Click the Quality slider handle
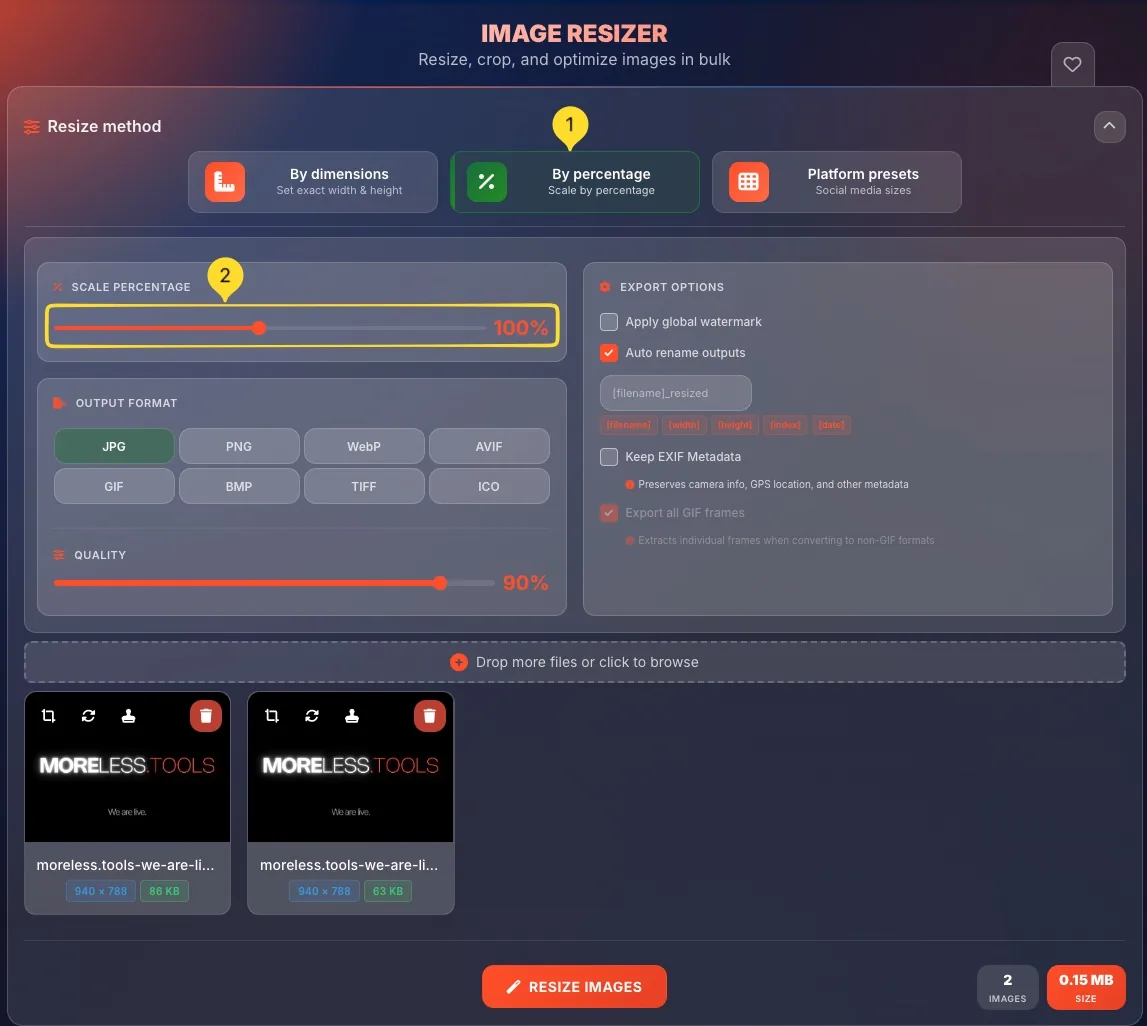Image resolution: width=1147 pixels, height=1026 pixels. click(x=440, y=583)
